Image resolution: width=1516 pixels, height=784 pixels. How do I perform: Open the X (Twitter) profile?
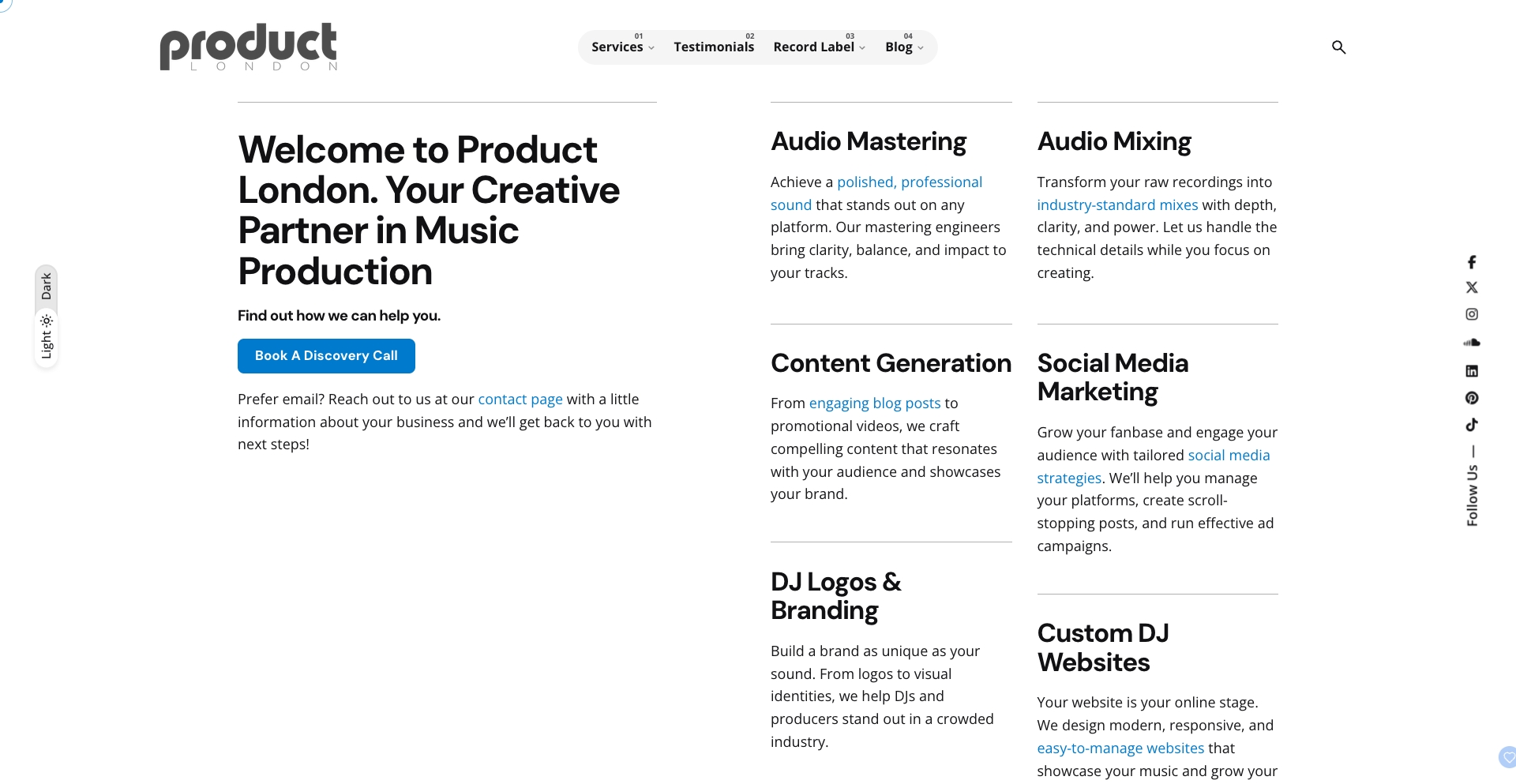point(1472,287)
